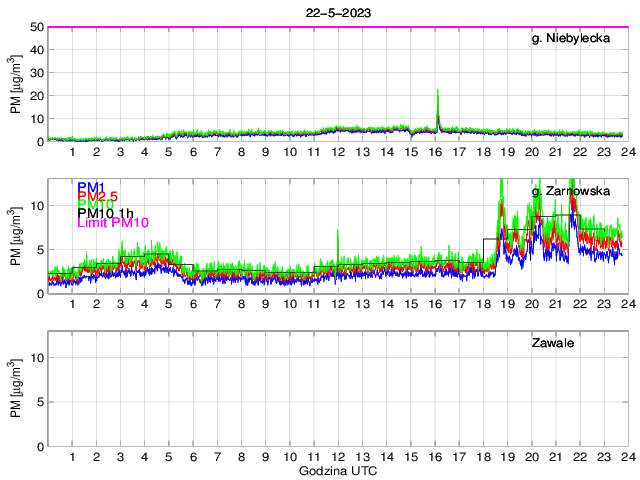Click hour 24 tick on the bottom chart

[x=626, y=457]
